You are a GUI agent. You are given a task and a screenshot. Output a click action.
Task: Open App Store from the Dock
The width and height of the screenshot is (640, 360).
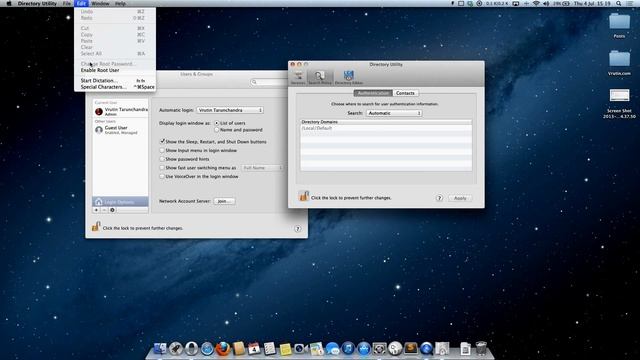coord(364,349)
